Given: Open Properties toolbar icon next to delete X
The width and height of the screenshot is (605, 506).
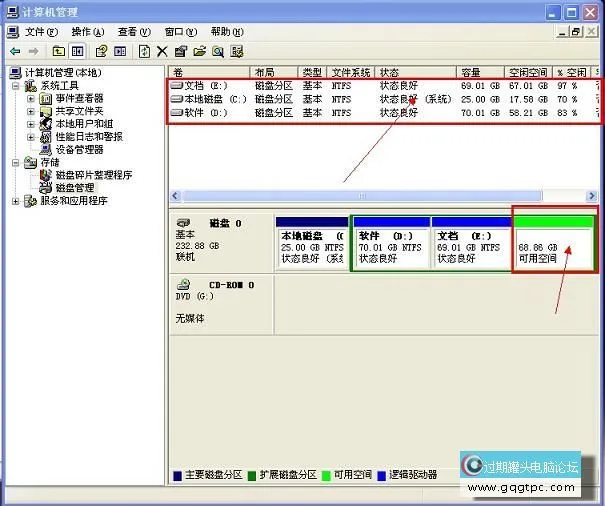Looking at the screenshot, I should coord(181,51).
